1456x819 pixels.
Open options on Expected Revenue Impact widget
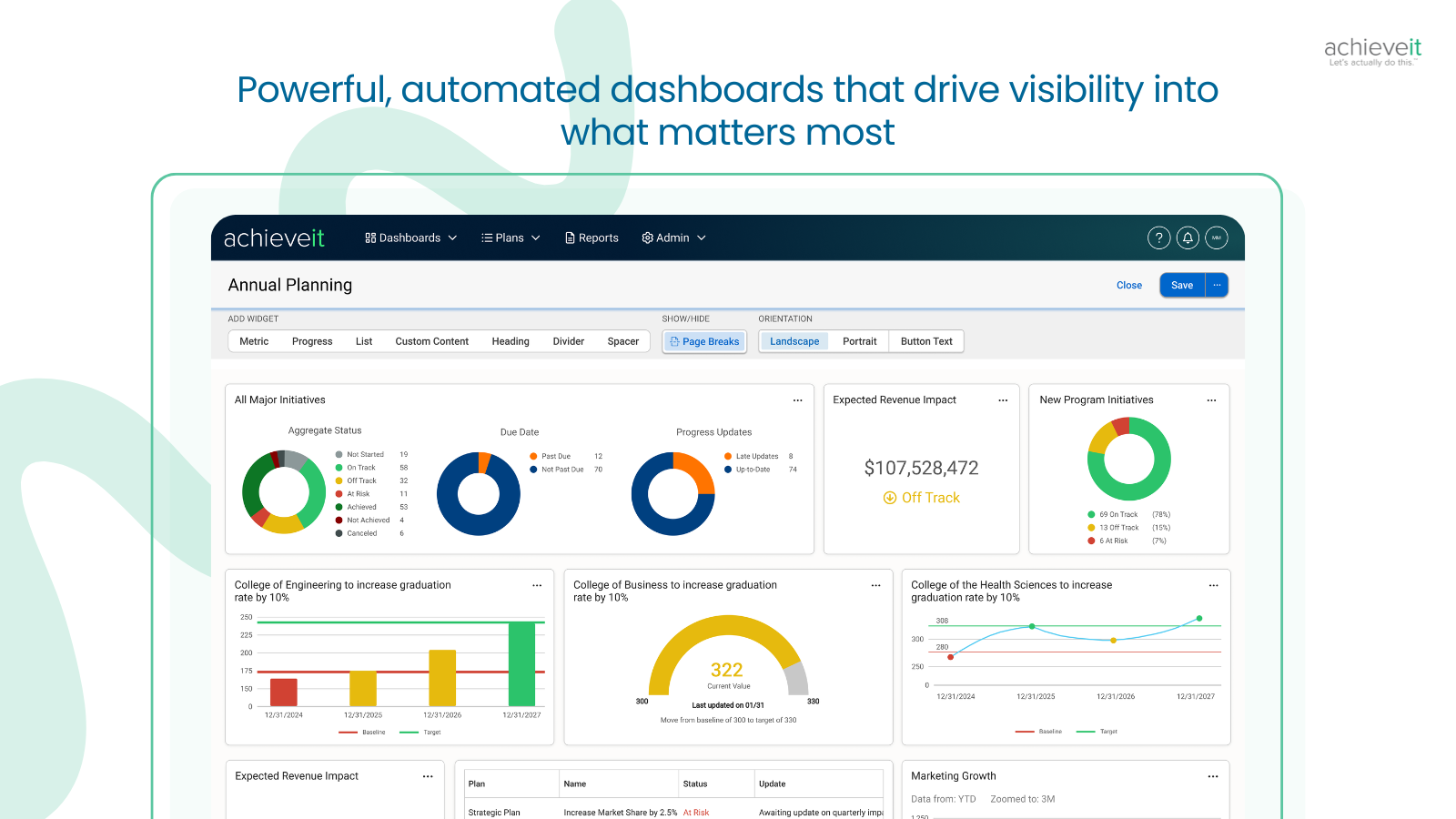[x=1003, y=400]
